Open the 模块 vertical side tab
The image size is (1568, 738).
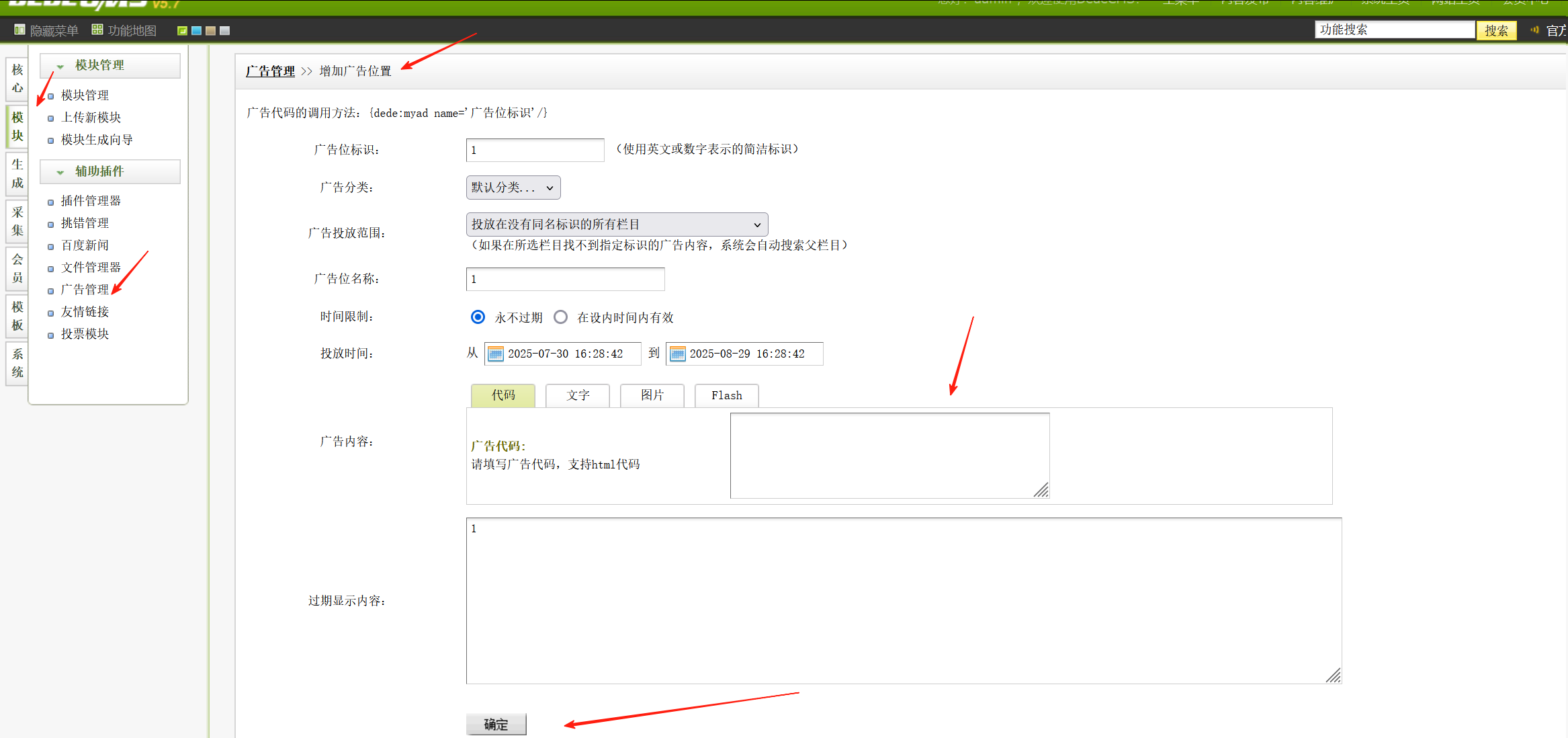17,126
